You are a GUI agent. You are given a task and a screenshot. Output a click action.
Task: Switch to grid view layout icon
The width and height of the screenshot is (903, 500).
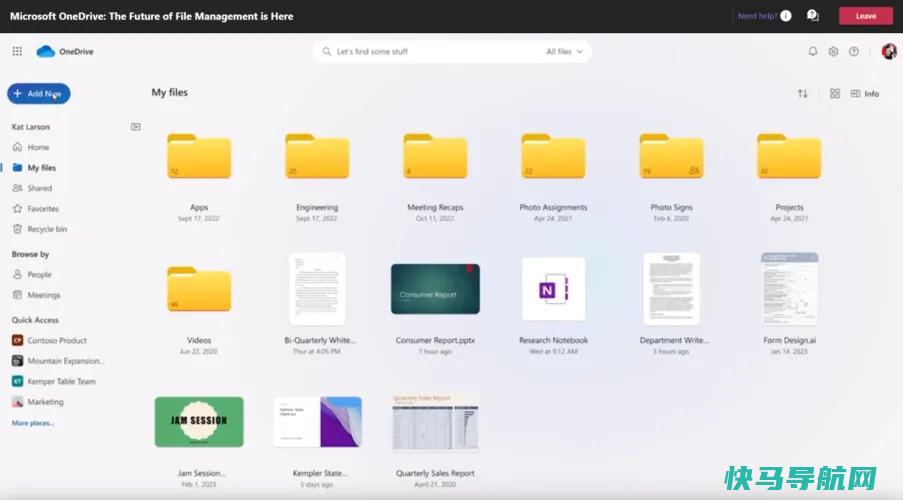click(834, 93)
